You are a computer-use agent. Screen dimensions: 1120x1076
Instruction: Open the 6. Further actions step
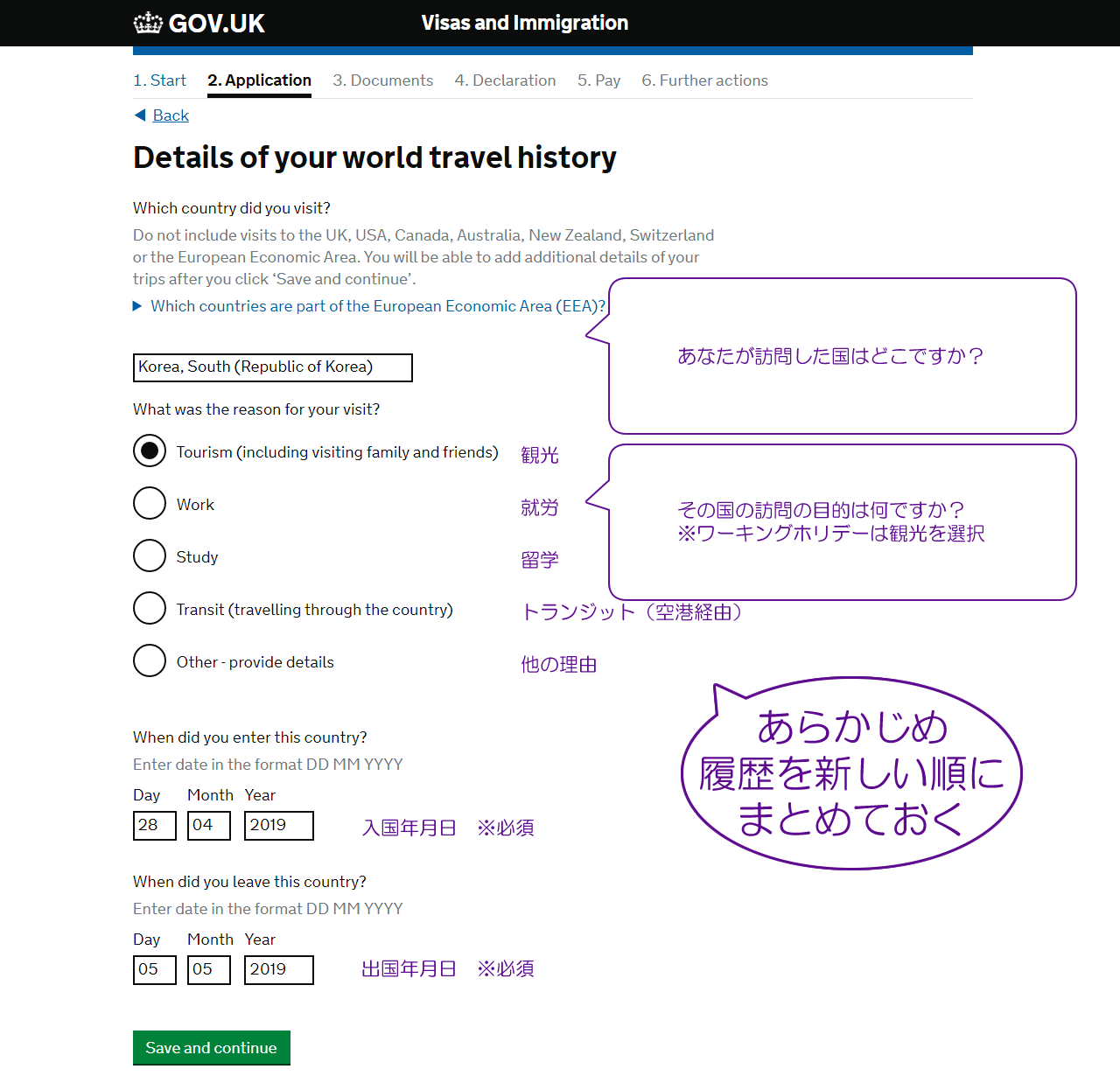pos(704,80)
